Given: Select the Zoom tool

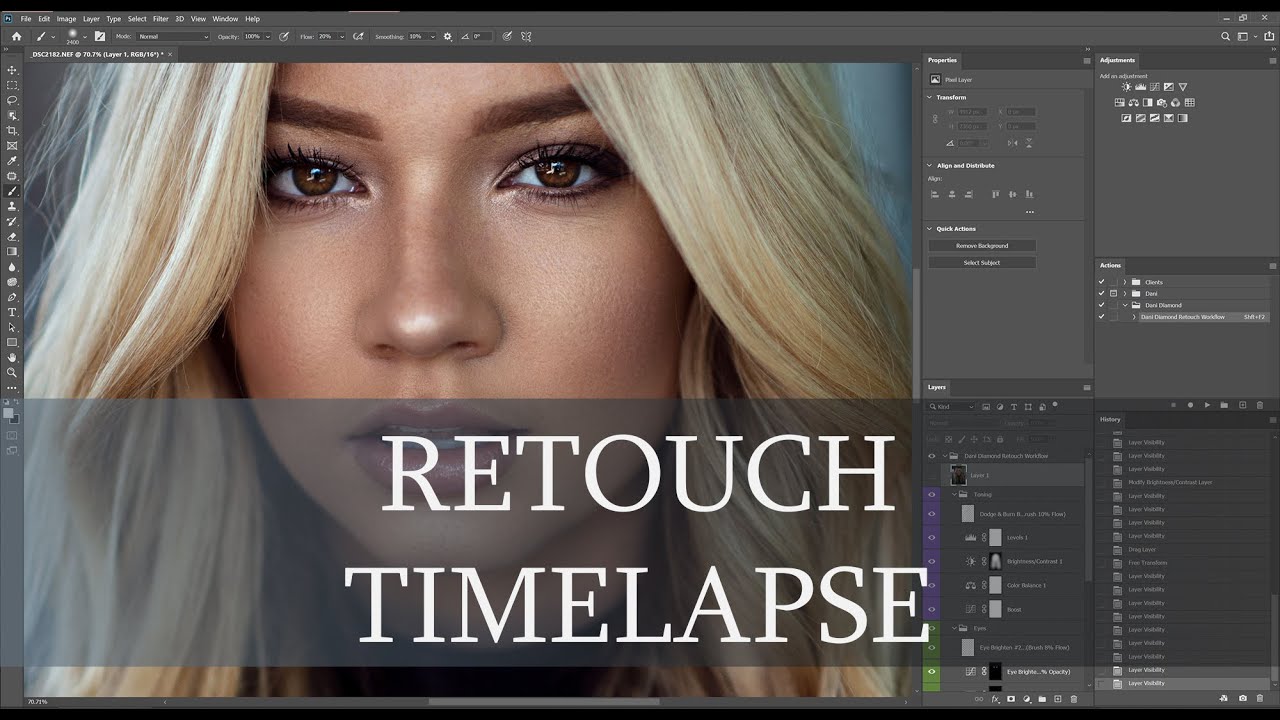Looking at the screenshot, I should pyautogui.click(x=12, y=372).
